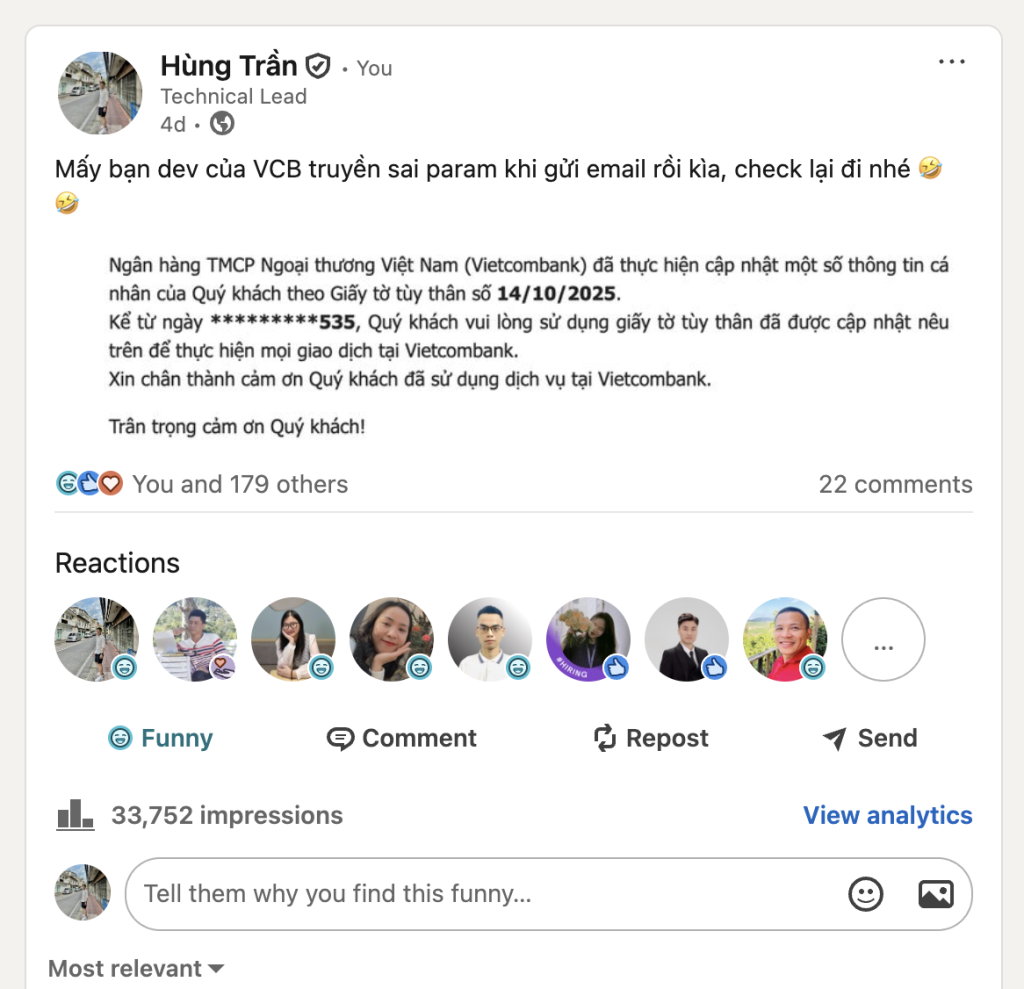Click the add photo icon in comment box

(936, 894)
